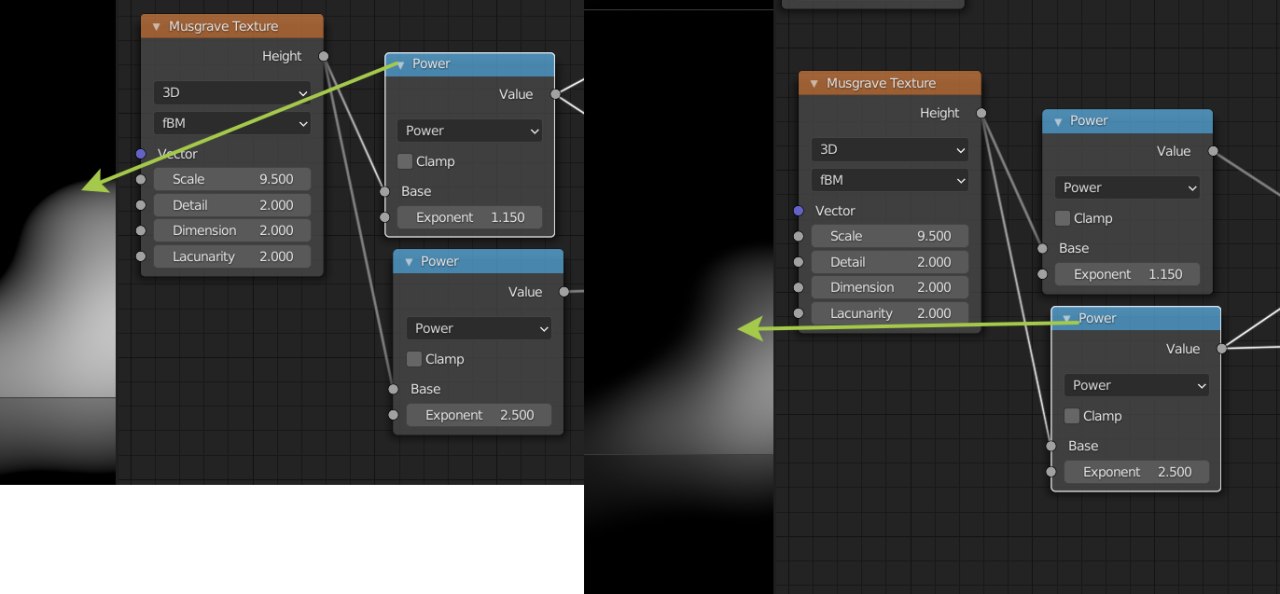The image size is (1280, 594).
Task: Click Value socket of Exponent 1.150 node, right screenshot
Action: coord(1213,151)
